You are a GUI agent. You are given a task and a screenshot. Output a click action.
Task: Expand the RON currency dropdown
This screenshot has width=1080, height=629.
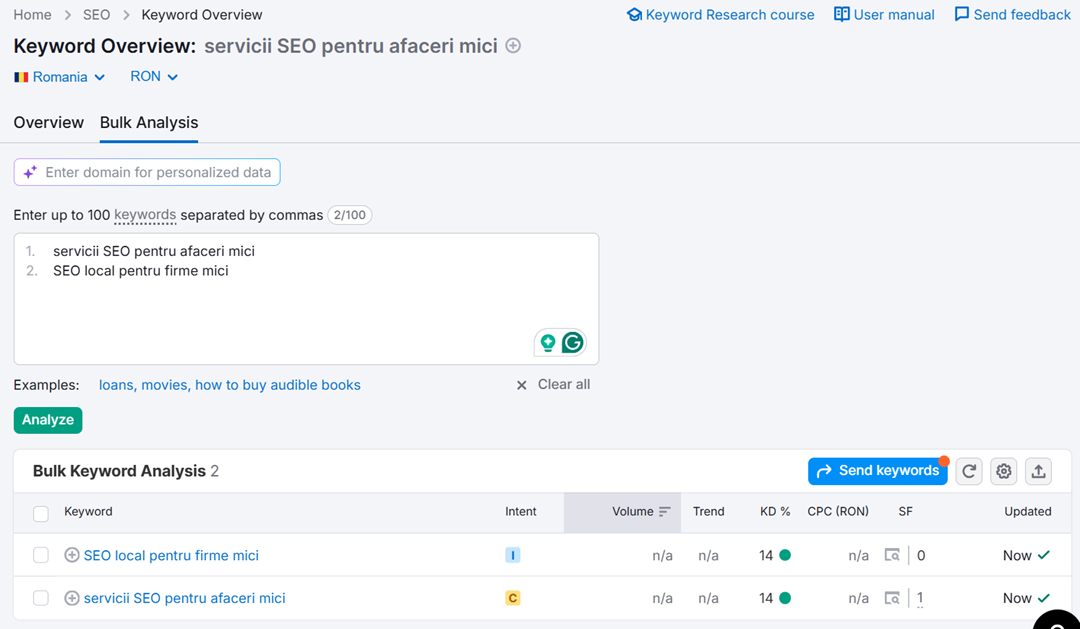pos(154,77)
